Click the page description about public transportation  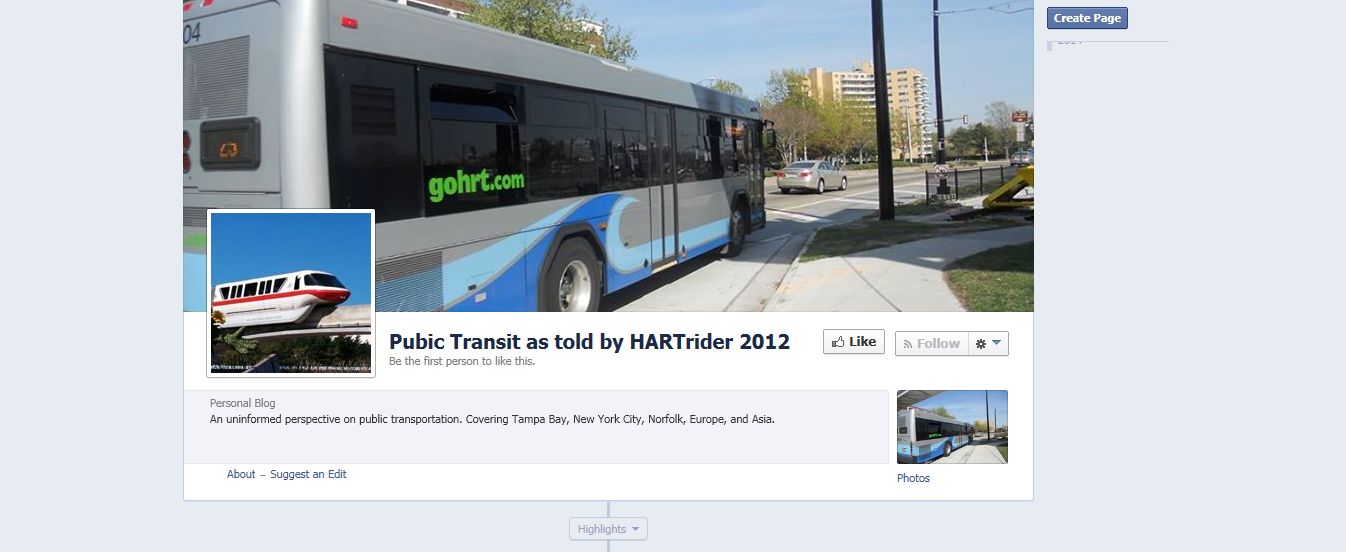[x=492, y=420]
